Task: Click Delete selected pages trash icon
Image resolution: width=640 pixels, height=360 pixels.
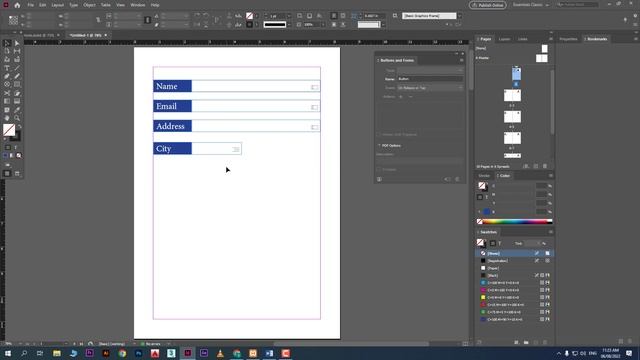Action: click(x=545, y=167)
